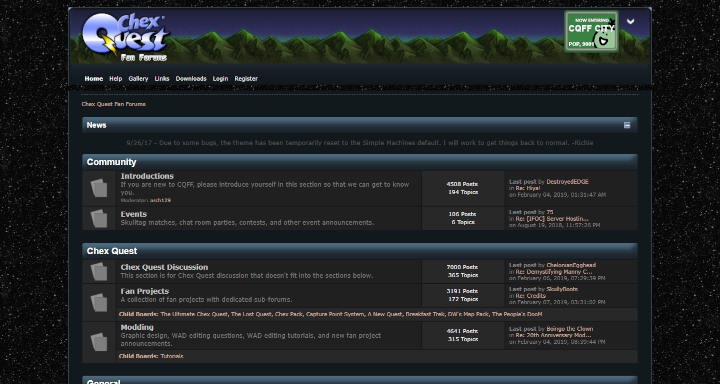Viewport: 720px width, 384px height.
Task: Click the Chex Quest Fan Forums logo
Action: [125, 37]
